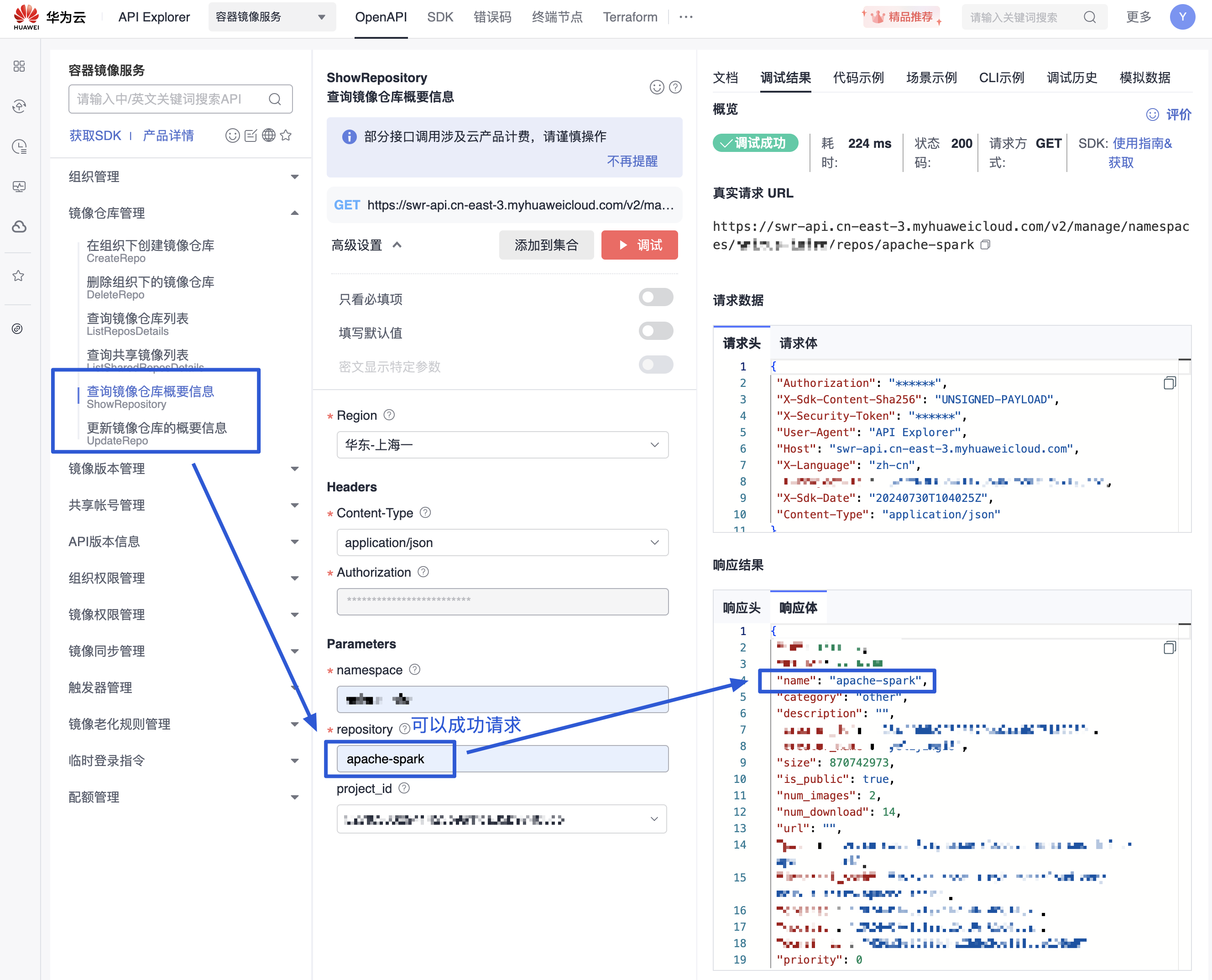Click the search magnifier in API search box
The image size is (1212, 980).
tap(275, 99)
